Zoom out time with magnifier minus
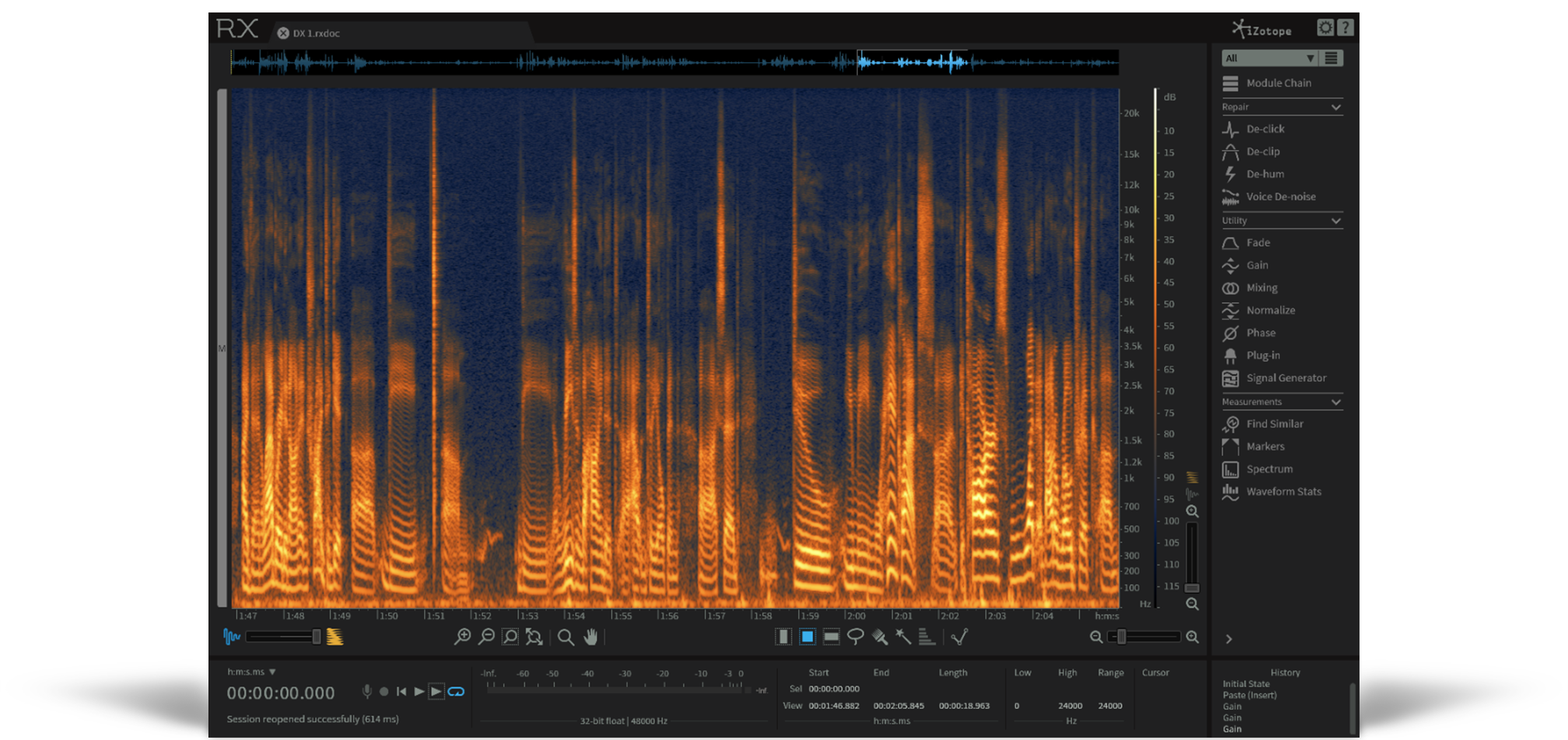Viewport: 1568px width, 740px height. 1096,637
